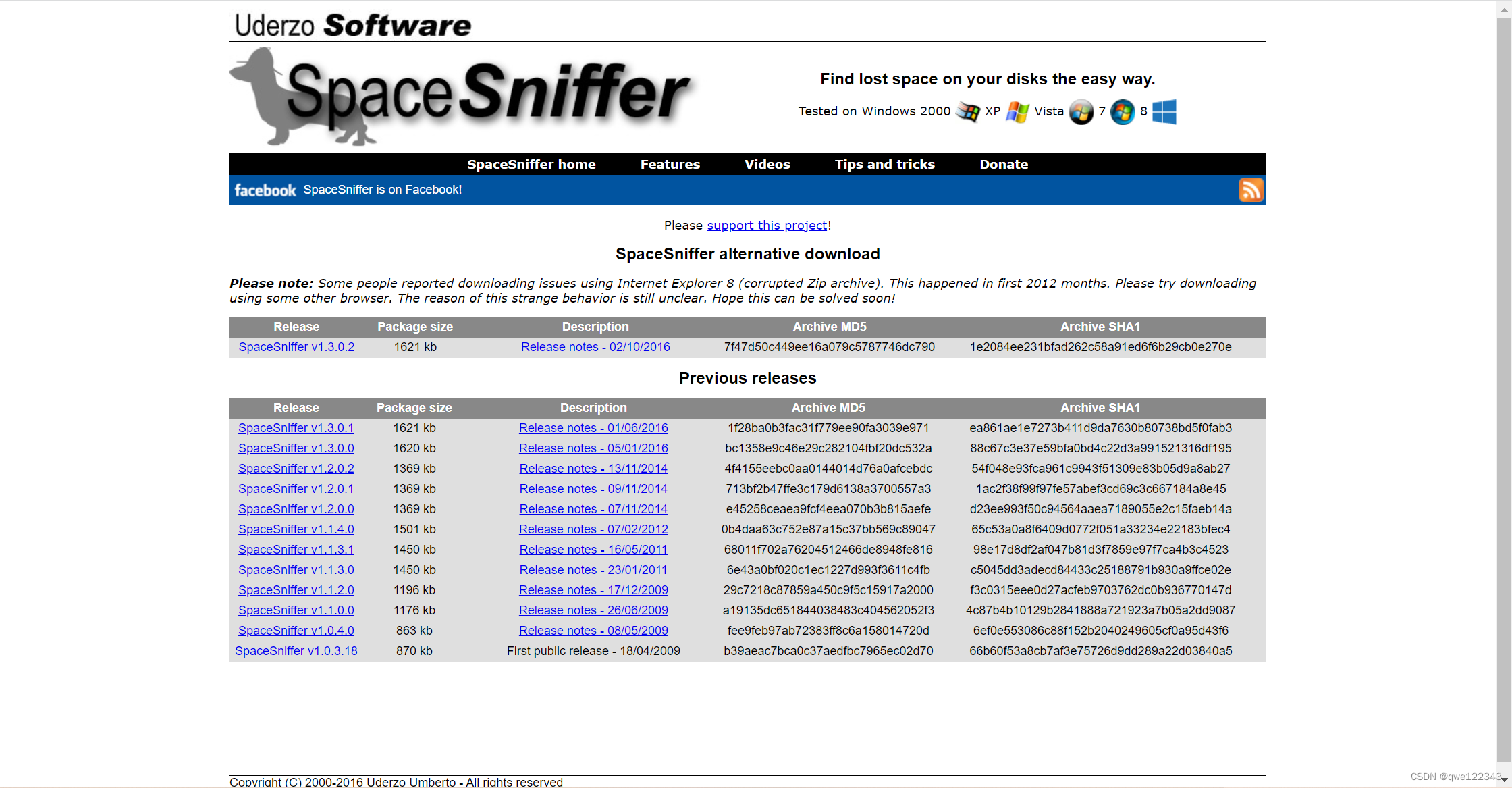Open the Videos section

[x=767, y=164]
